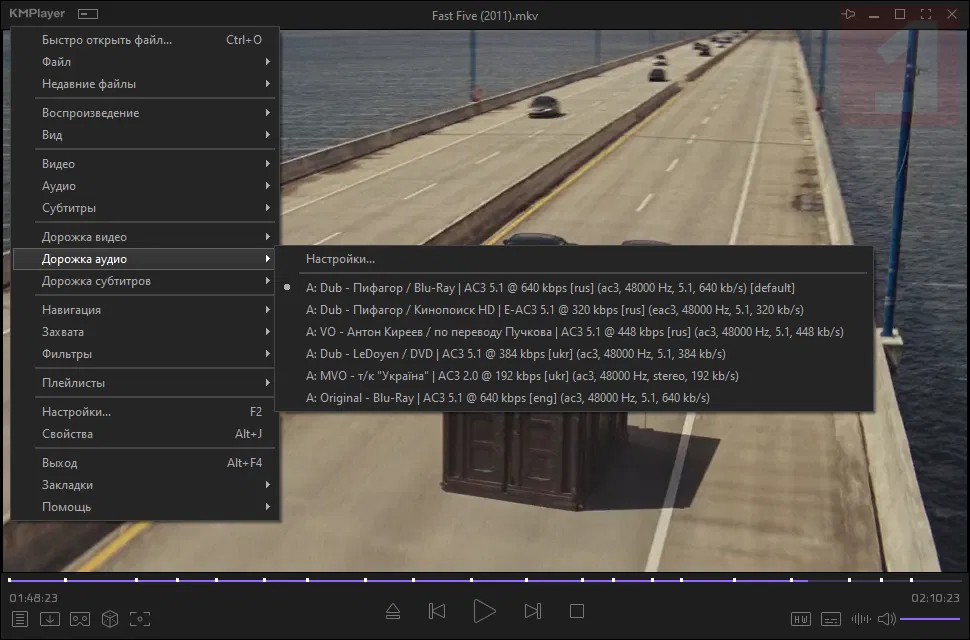Skip to next track
Screen dimensions: 970x640
point(533,612)
